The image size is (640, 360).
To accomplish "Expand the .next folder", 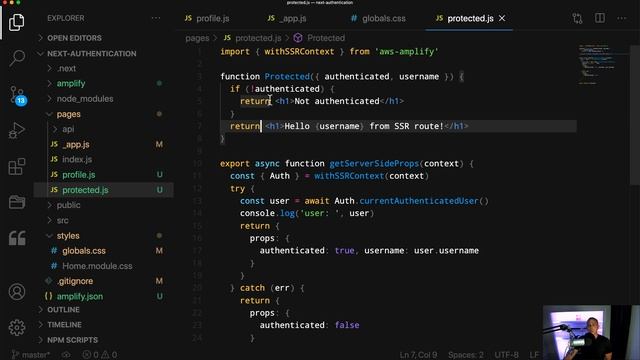I will [x=66, y=69].
